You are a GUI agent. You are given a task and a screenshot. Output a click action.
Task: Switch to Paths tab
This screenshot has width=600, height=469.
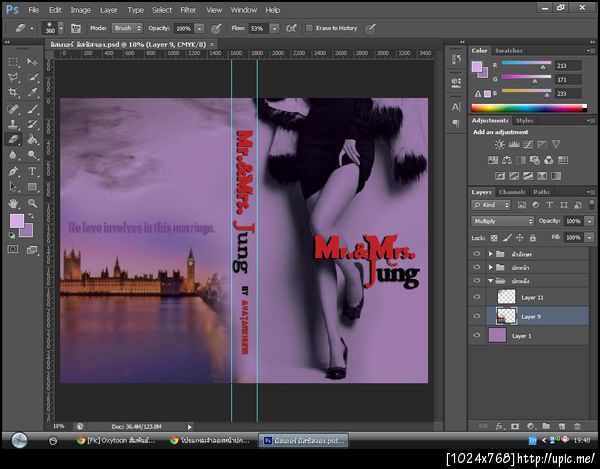point(541,192)
